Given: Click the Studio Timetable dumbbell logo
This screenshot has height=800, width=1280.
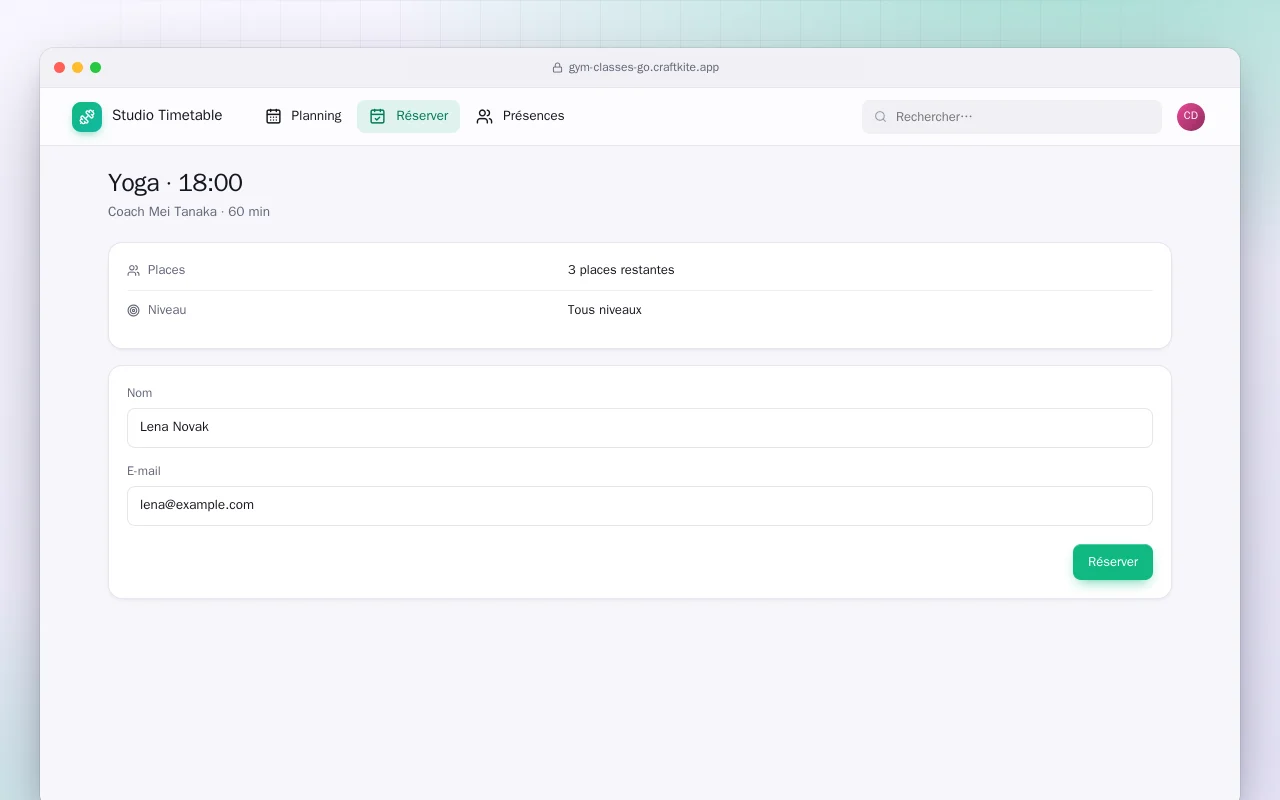Looking at the screenshot, I should coord(87,117).
